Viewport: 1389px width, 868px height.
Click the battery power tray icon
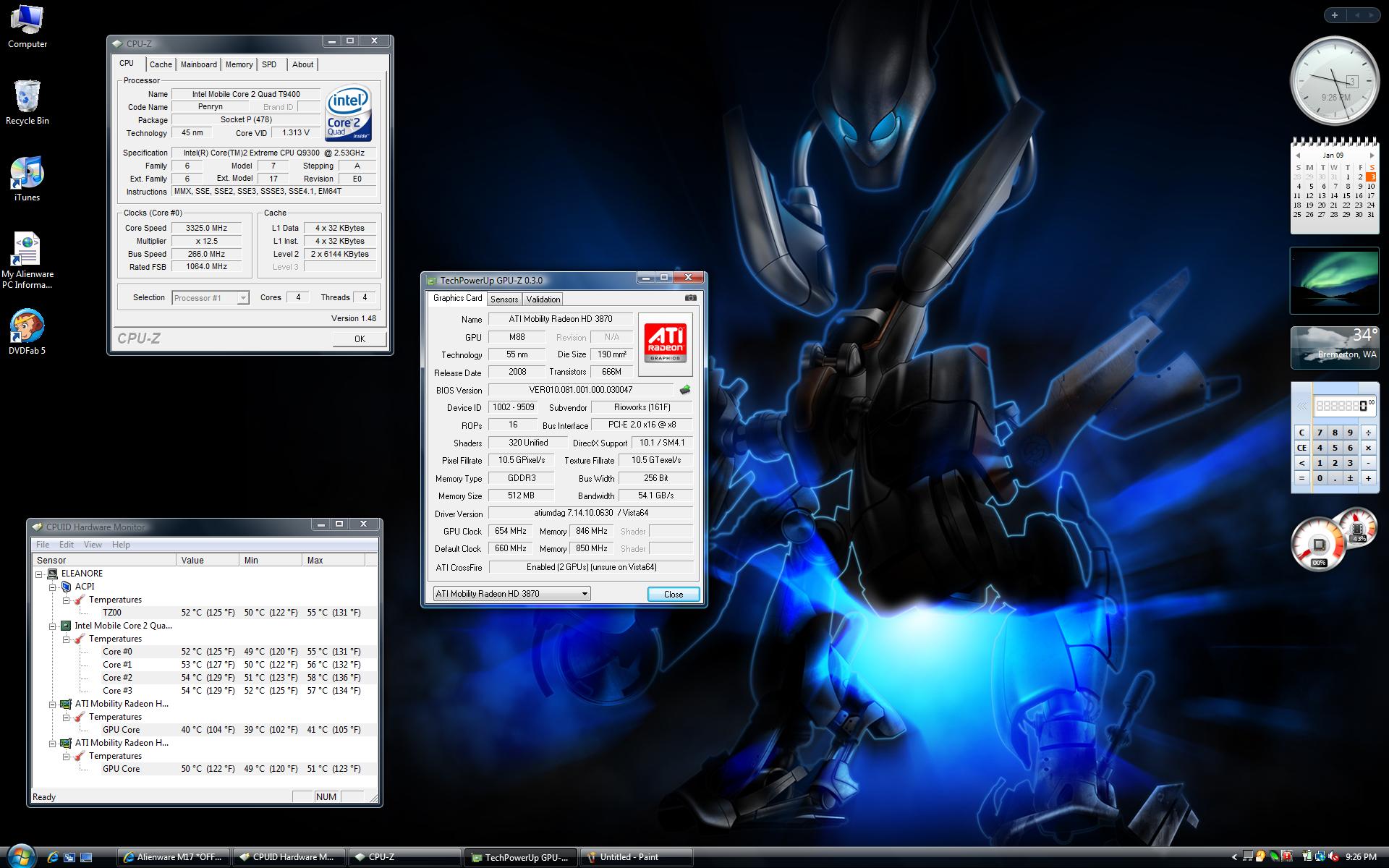1308,856
